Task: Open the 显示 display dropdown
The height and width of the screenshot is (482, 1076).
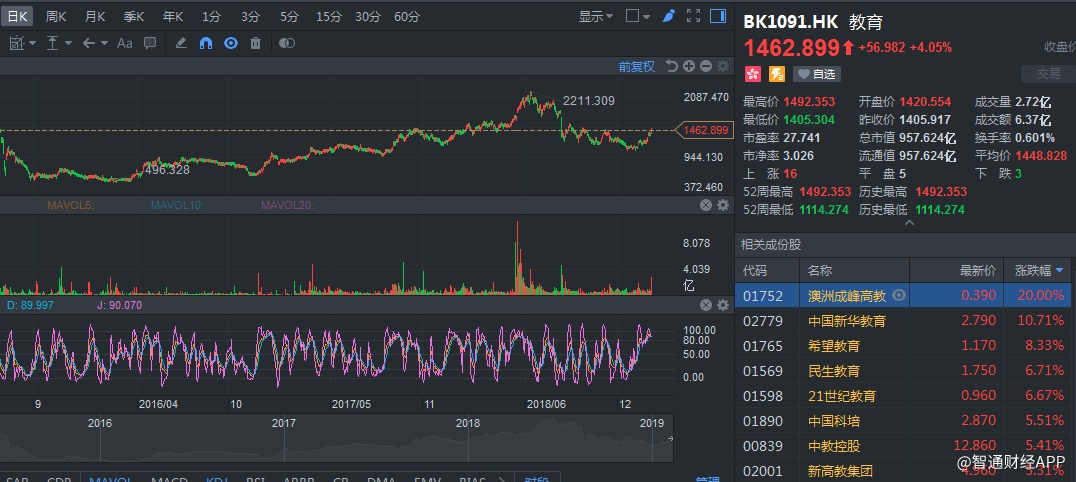Action: pos(597,16)
